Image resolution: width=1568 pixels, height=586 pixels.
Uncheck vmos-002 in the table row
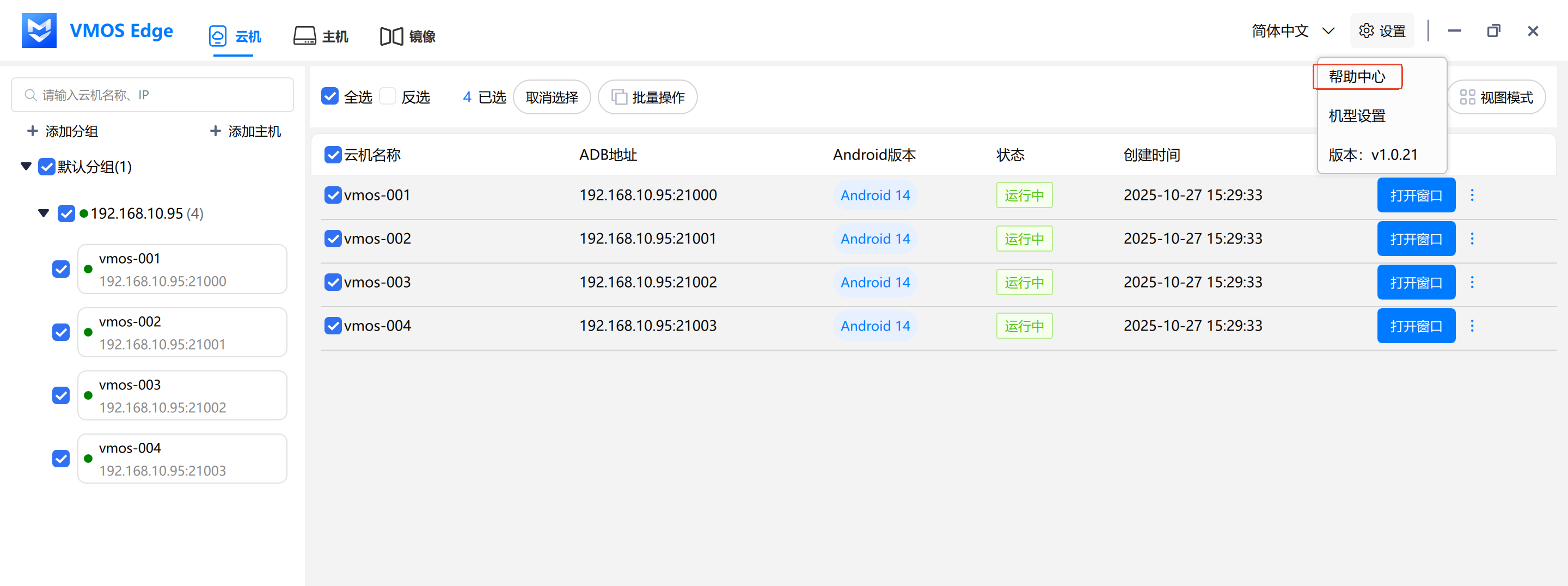coord(332,238)
